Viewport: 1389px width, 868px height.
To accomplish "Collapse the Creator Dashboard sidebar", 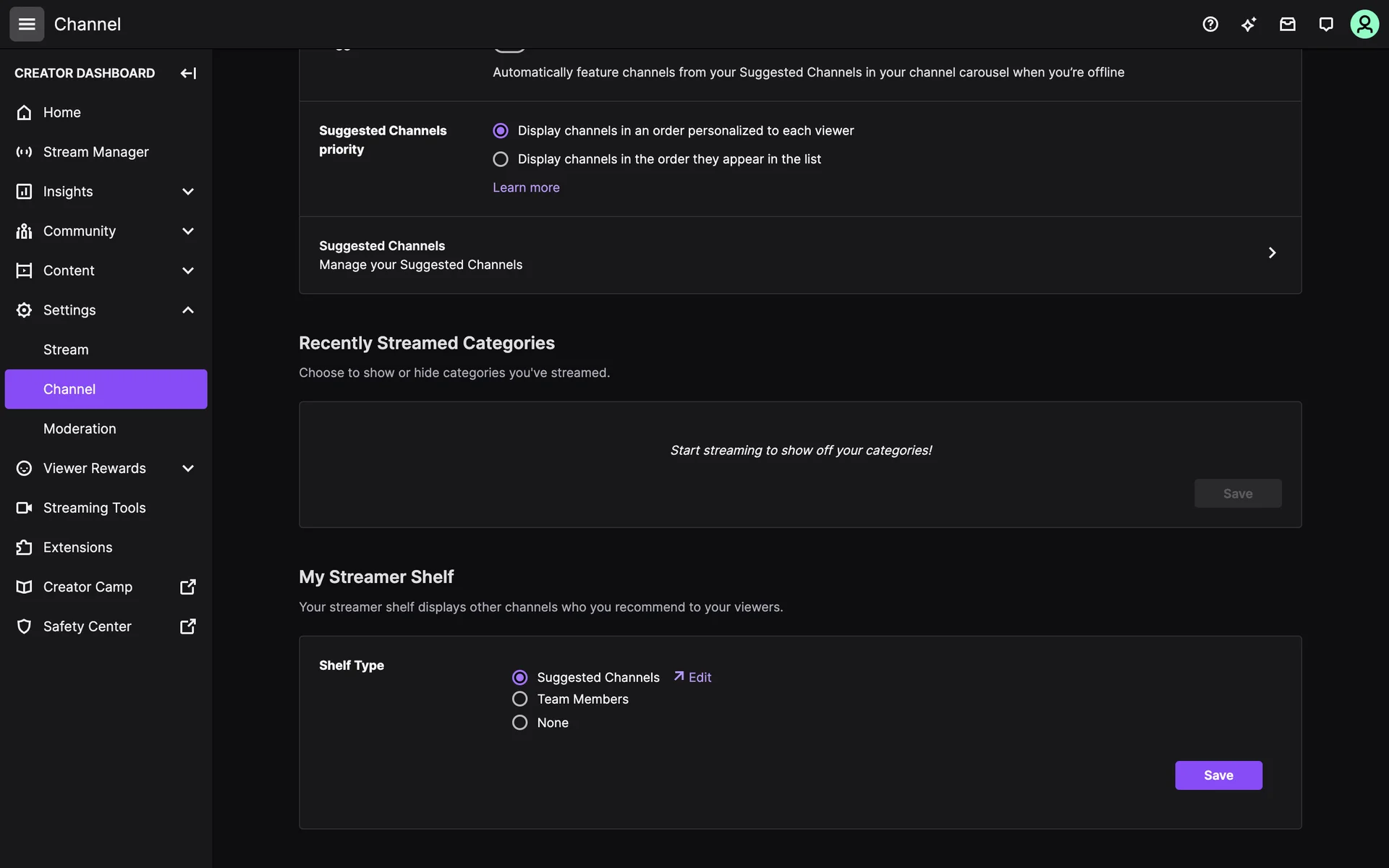I will 188,73.
